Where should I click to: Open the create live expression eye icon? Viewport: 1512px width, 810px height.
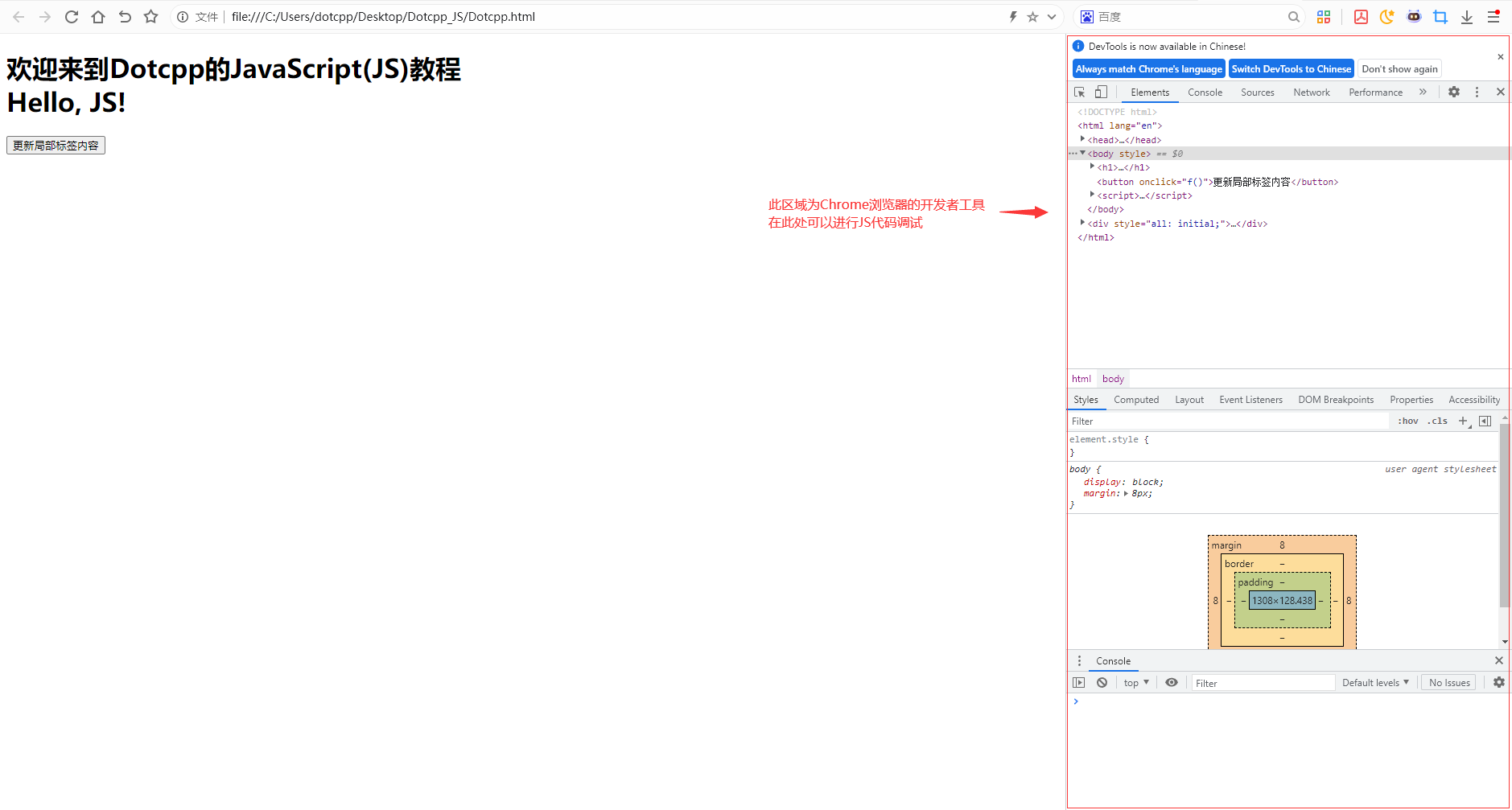[1172, 682]
